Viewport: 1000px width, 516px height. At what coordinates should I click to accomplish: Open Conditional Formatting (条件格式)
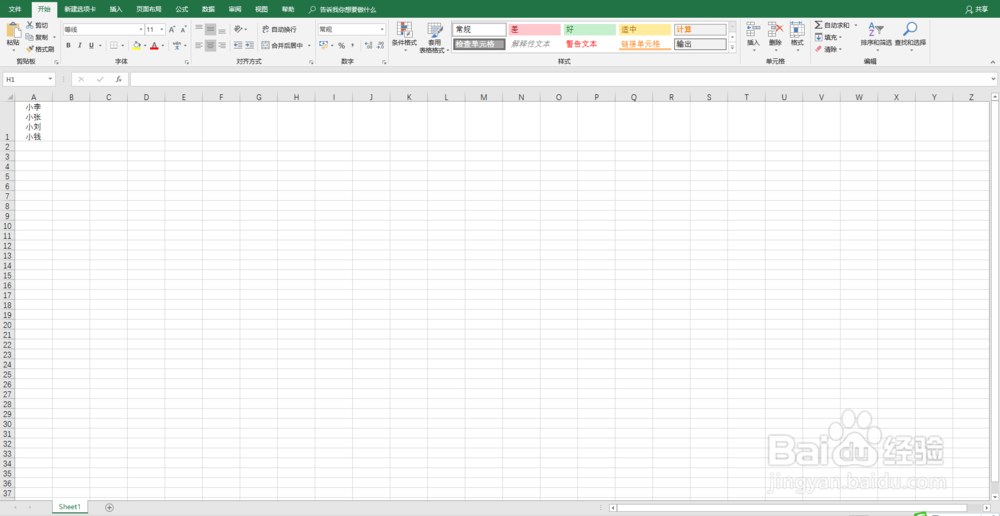tap(405, 36)
